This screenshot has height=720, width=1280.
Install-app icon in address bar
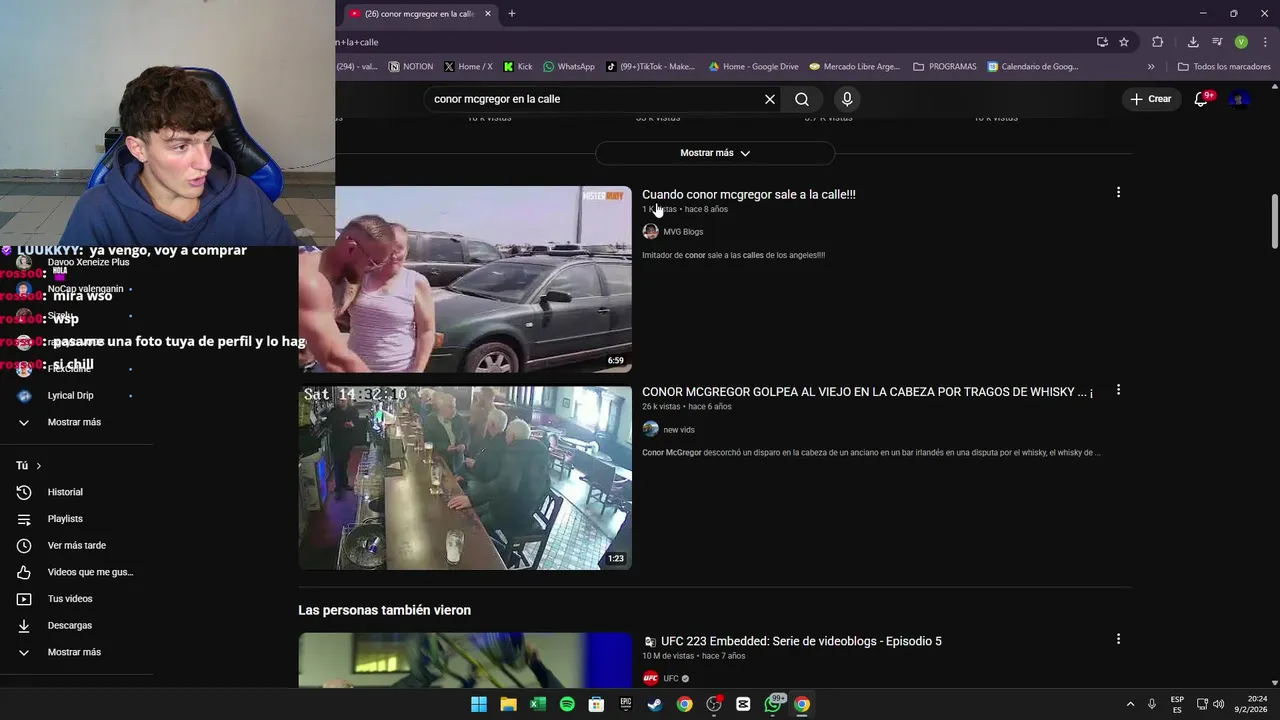[1102, 42]
